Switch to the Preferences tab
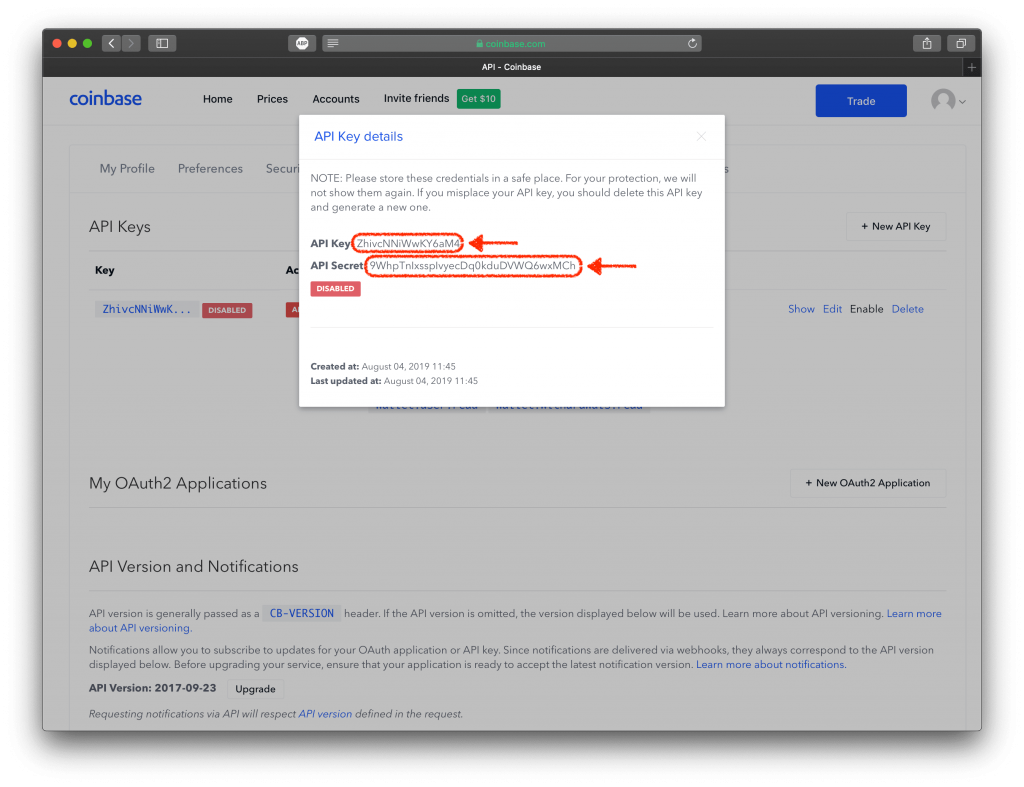The image size is (1024, 787). [x=210, y=169]
